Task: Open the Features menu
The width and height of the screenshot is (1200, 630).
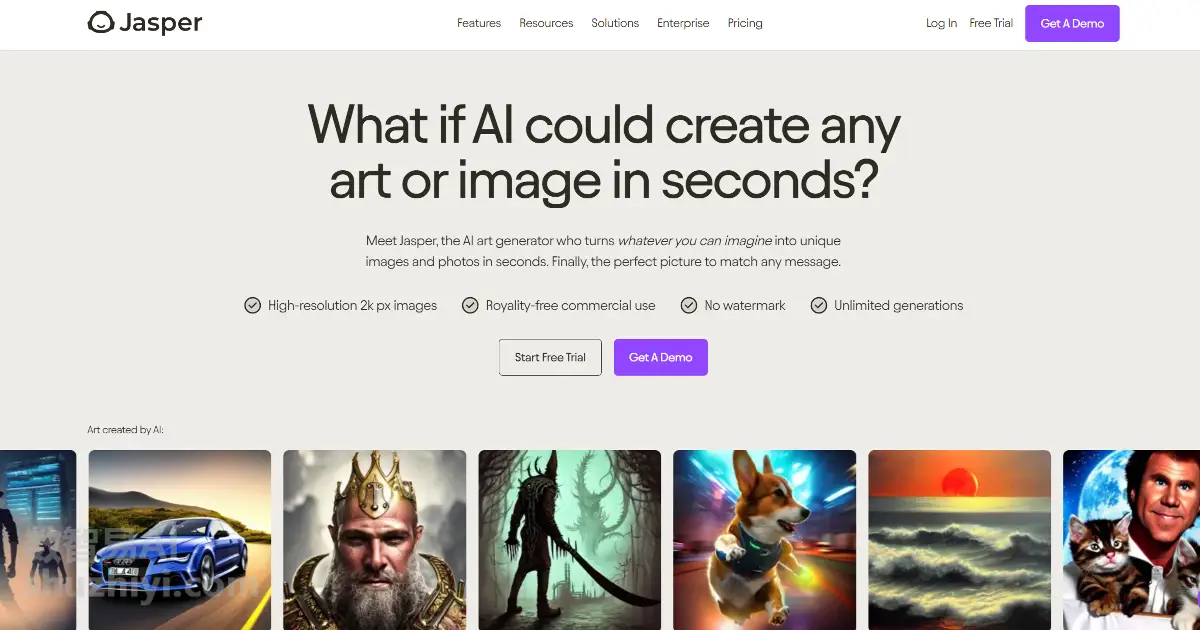Action: coord(479,23)
